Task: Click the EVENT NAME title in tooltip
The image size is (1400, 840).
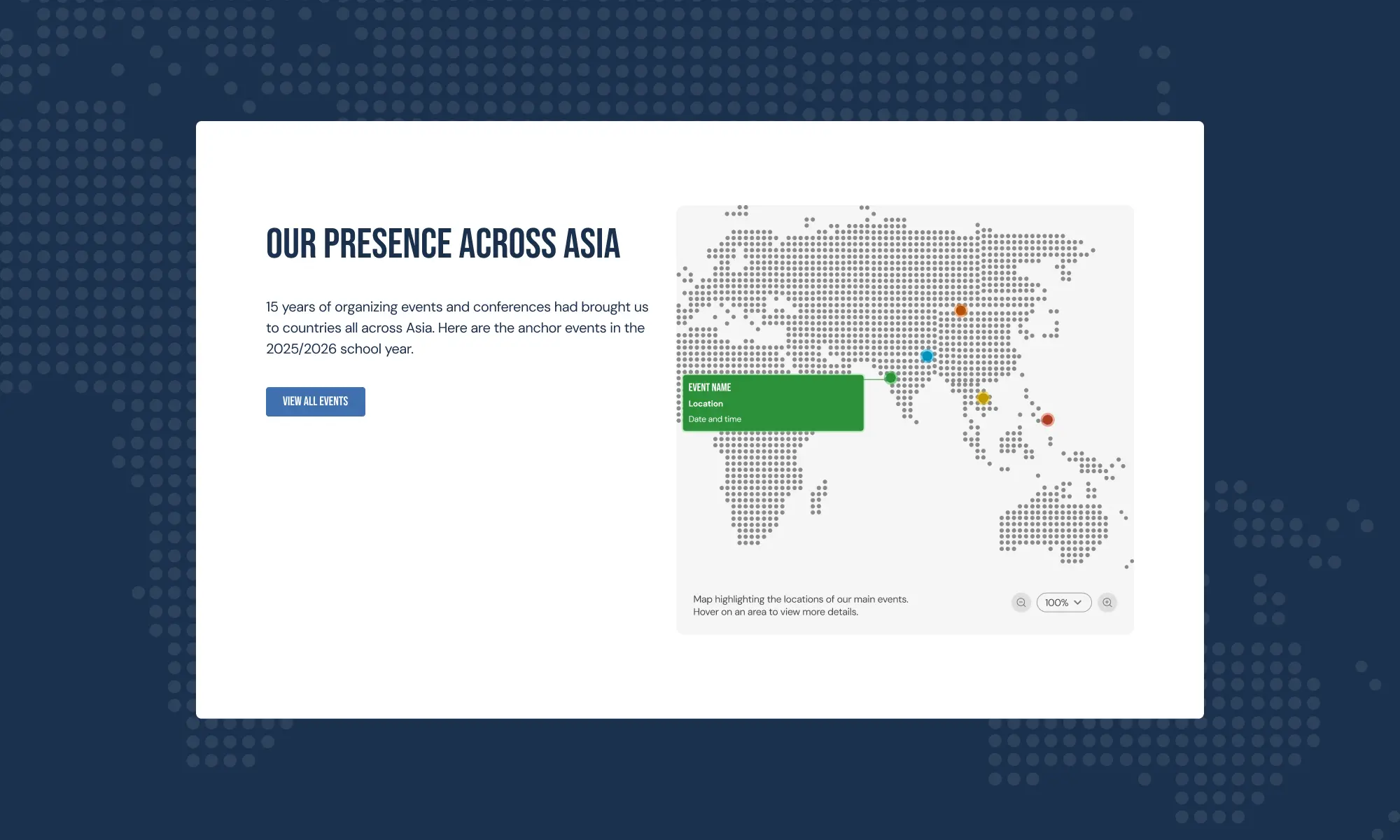Action: [x=709, y=388]
